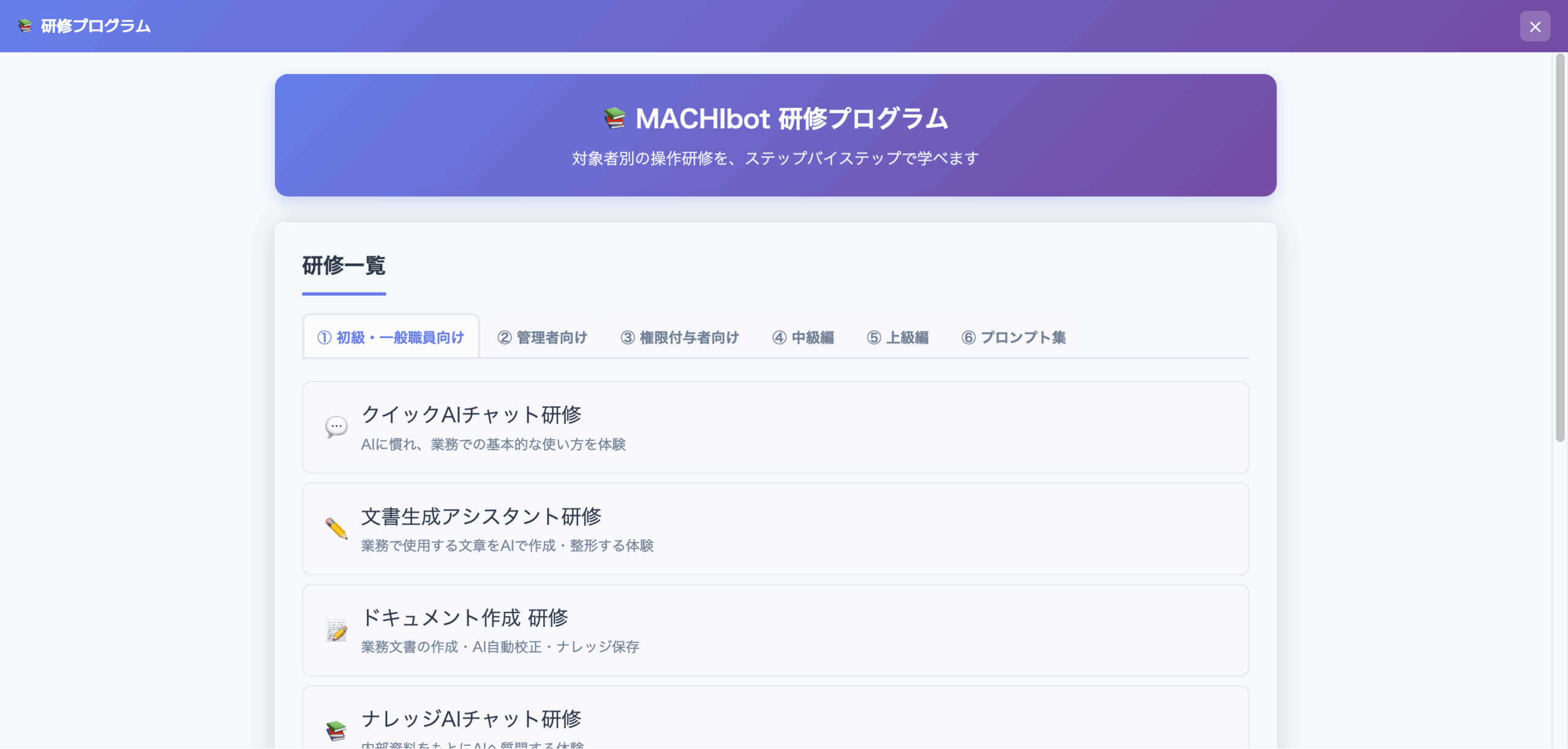The image size is (1568, 749).
Task: Select the ① 初級・一般職員向け tab
Action: point(391,337)
